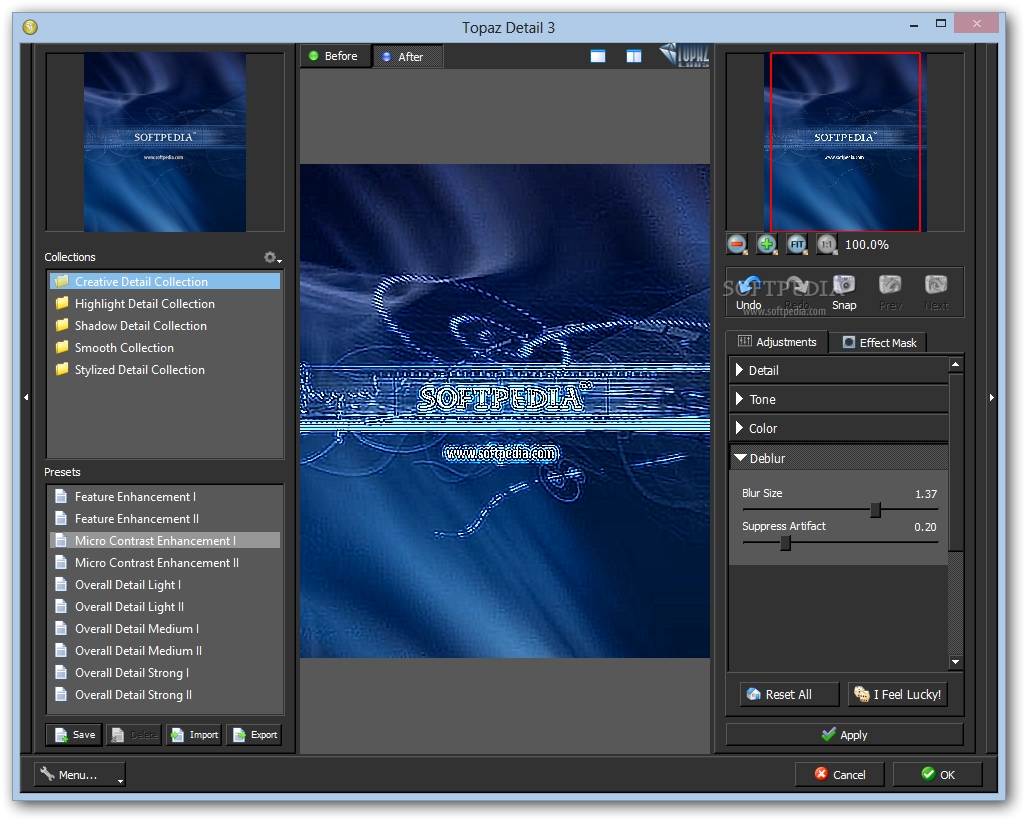Expand the Tone adjustments section

pyautogui.click(x=839, y=399)
